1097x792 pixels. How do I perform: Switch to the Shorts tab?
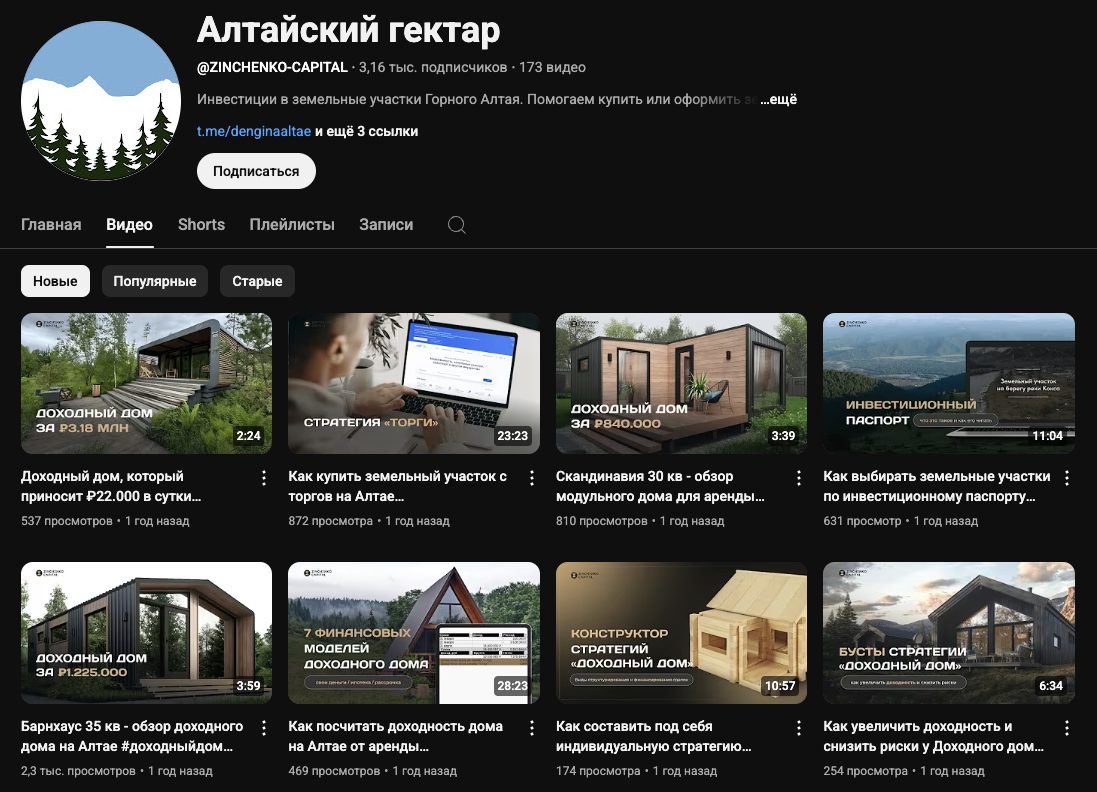point(201,225)
